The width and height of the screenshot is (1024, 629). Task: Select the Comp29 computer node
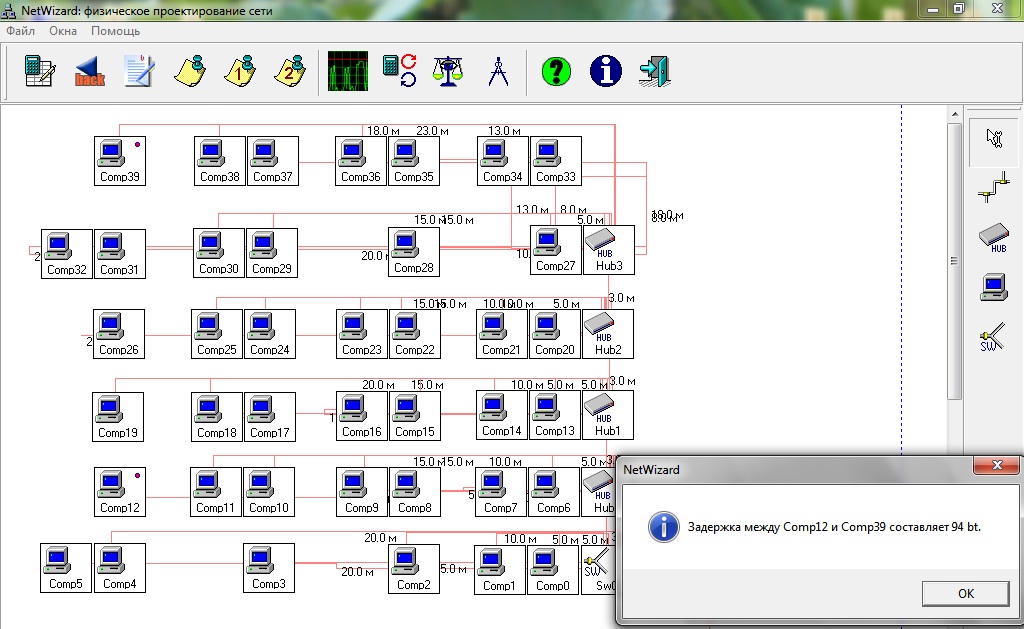[x=272, y=253]
